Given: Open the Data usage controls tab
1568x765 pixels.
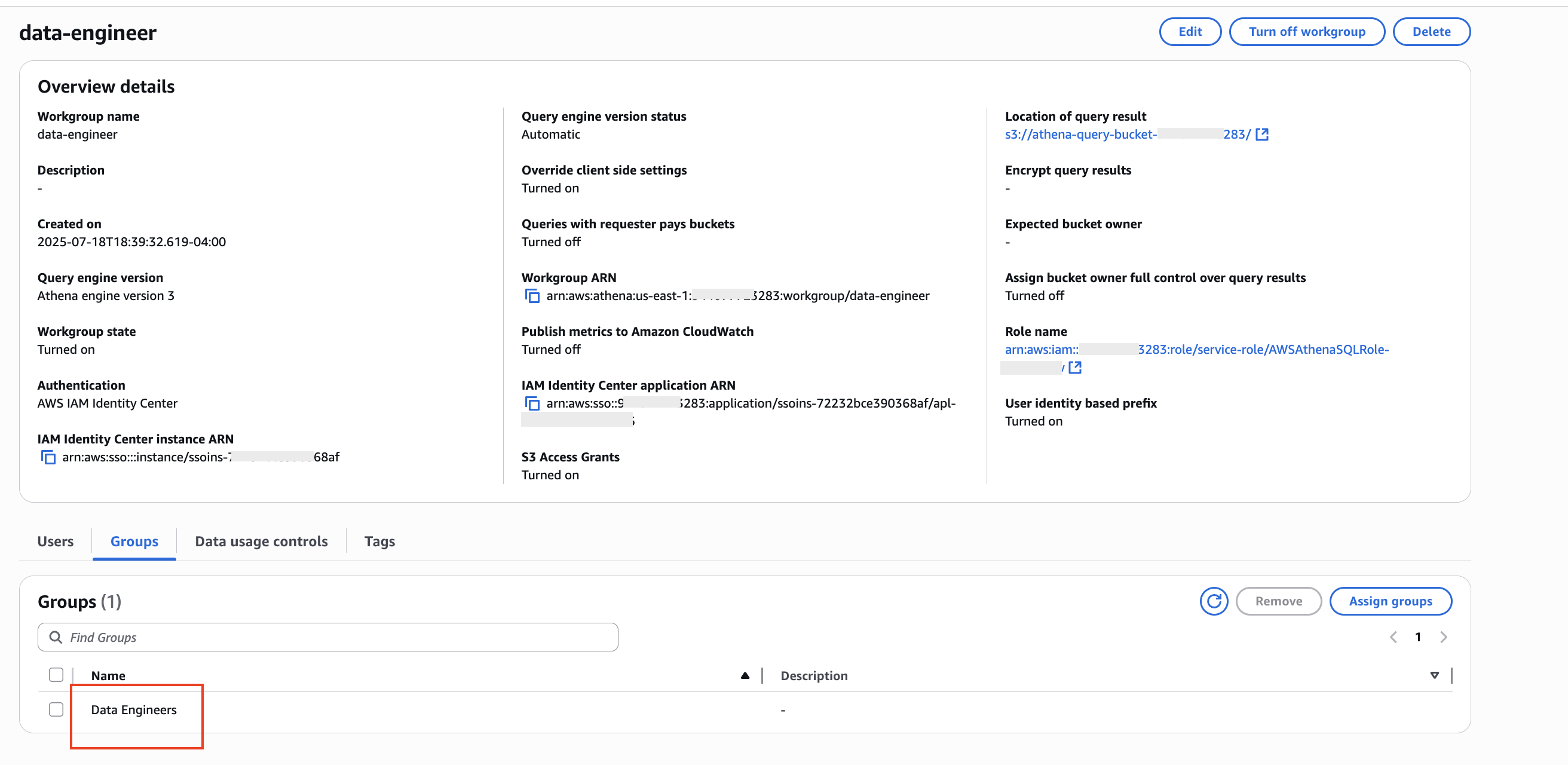Looking at the screenshot, I should [261, 541].
